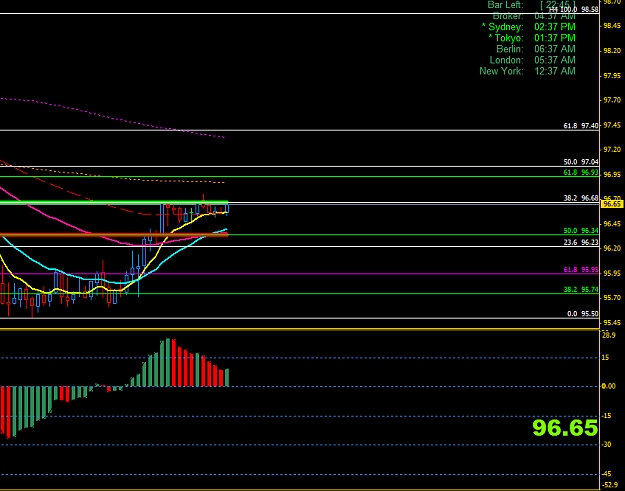Click 98.20 on the price axis
This screenshot has width=625, height=491.
coord(612,51)
